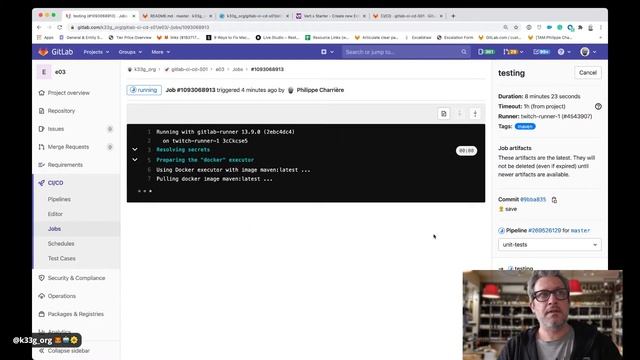The image size is (640, 360).
Task: Collapse sidebar with the bottom toggle
Action: [x=64, y=351]
